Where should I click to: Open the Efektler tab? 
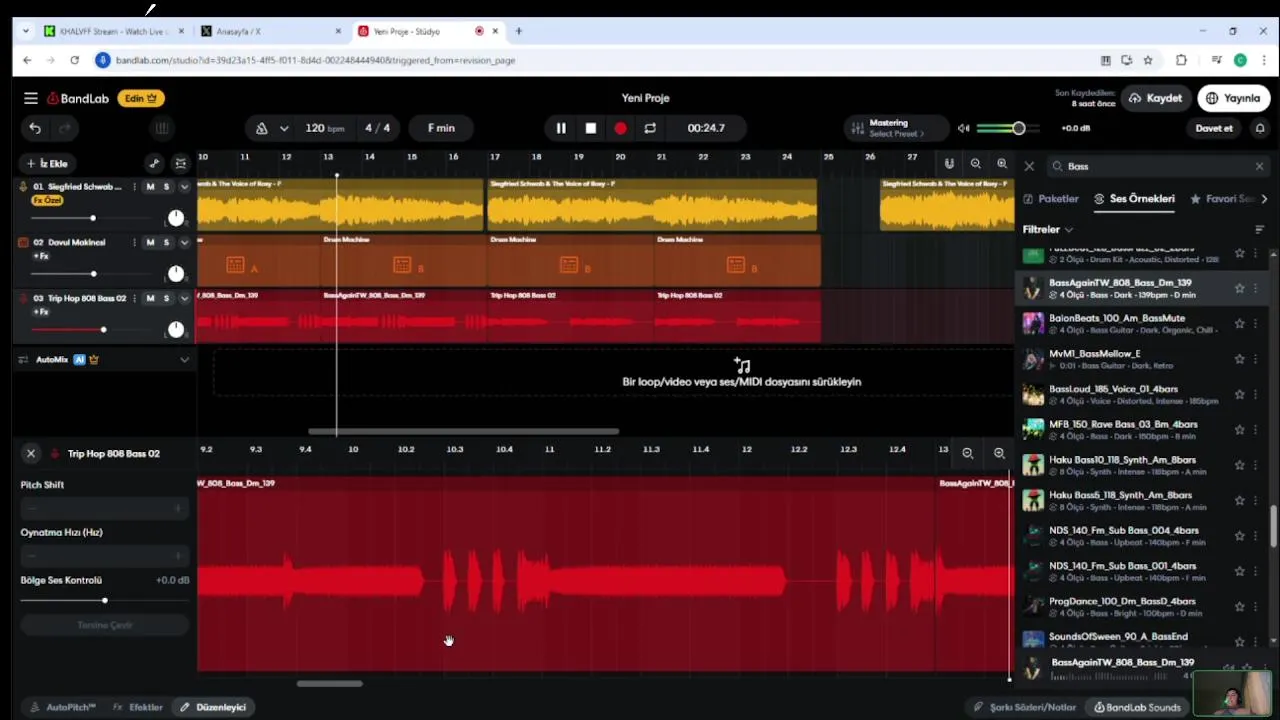(138, 707)
